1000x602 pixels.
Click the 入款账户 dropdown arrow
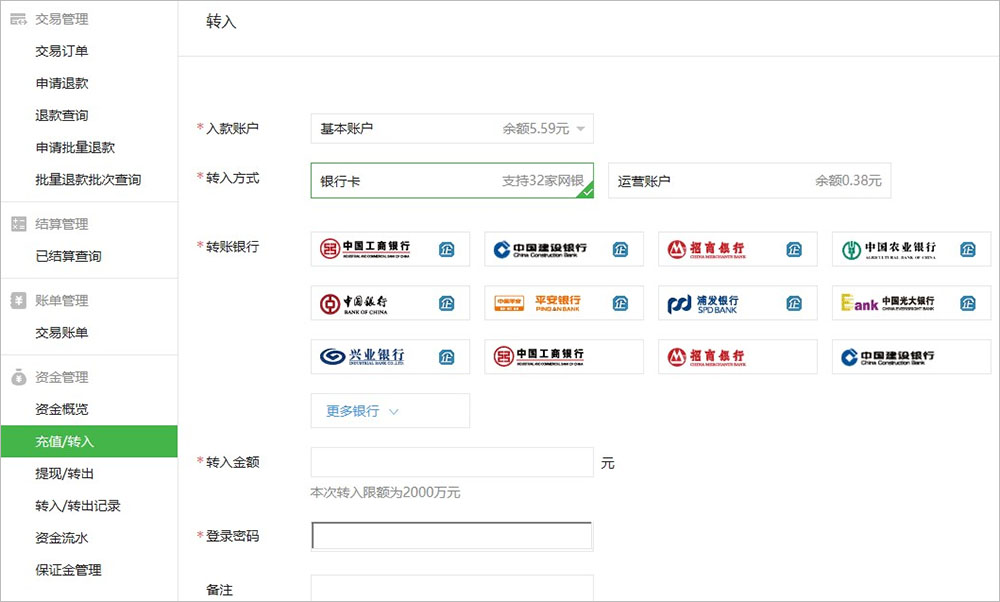580,129
